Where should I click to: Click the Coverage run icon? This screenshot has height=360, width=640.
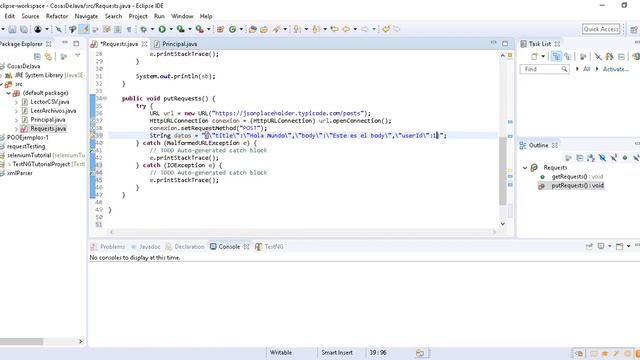[180, 29]
